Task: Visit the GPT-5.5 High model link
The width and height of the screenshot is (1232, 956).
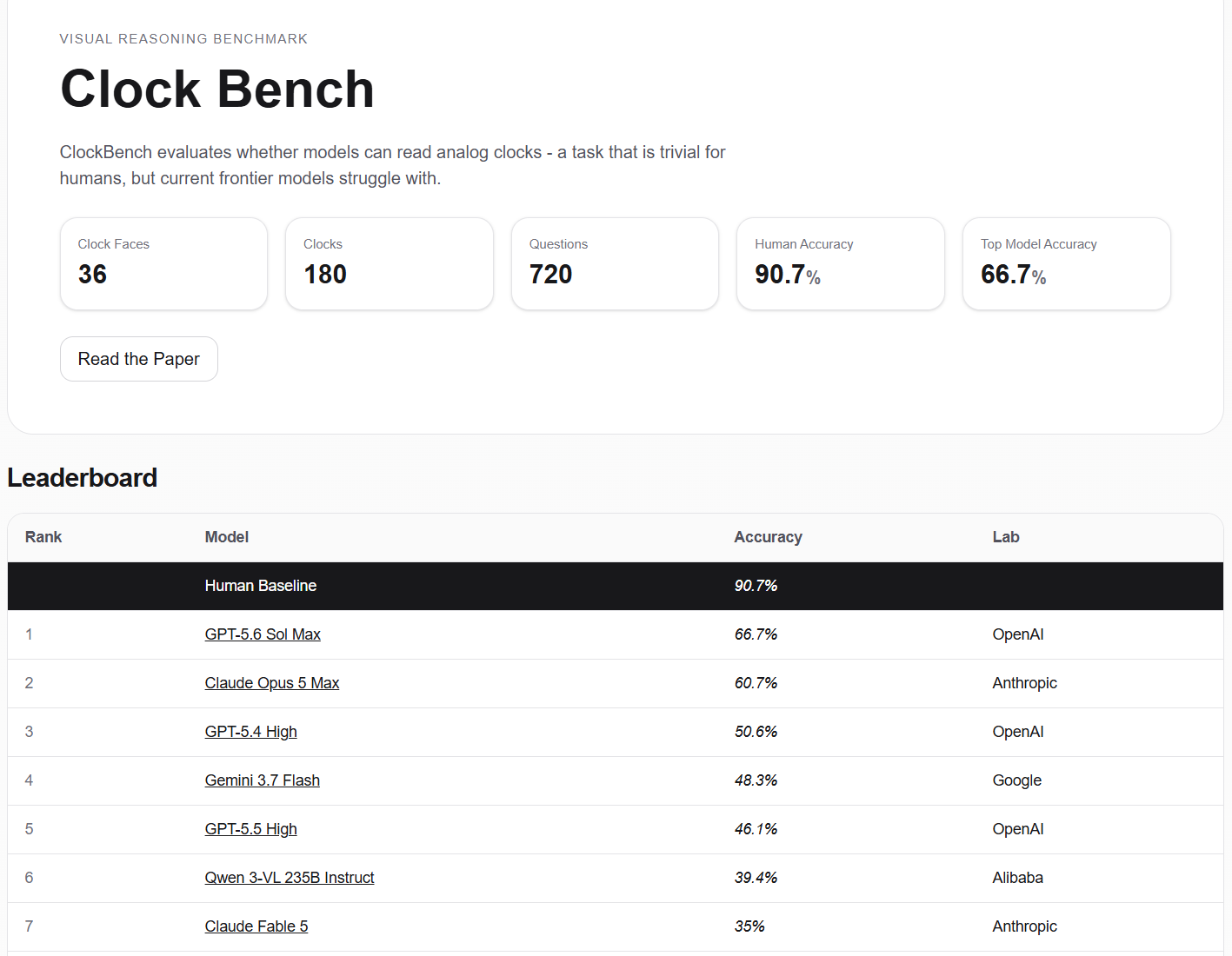Action: (x=251, y=829)
